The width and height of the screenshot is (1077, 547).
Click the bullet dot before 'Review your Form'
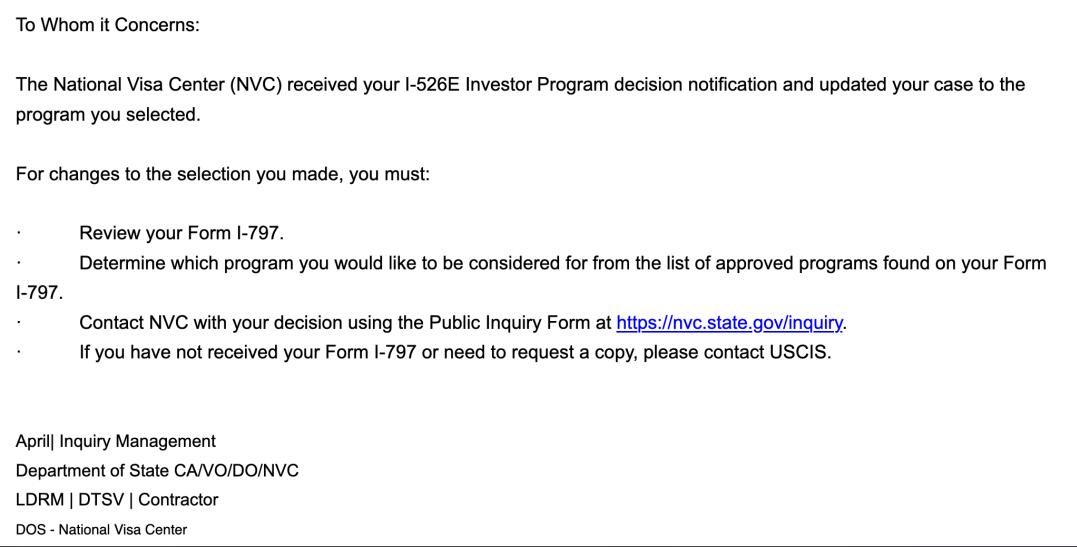(x=19, y=234)
